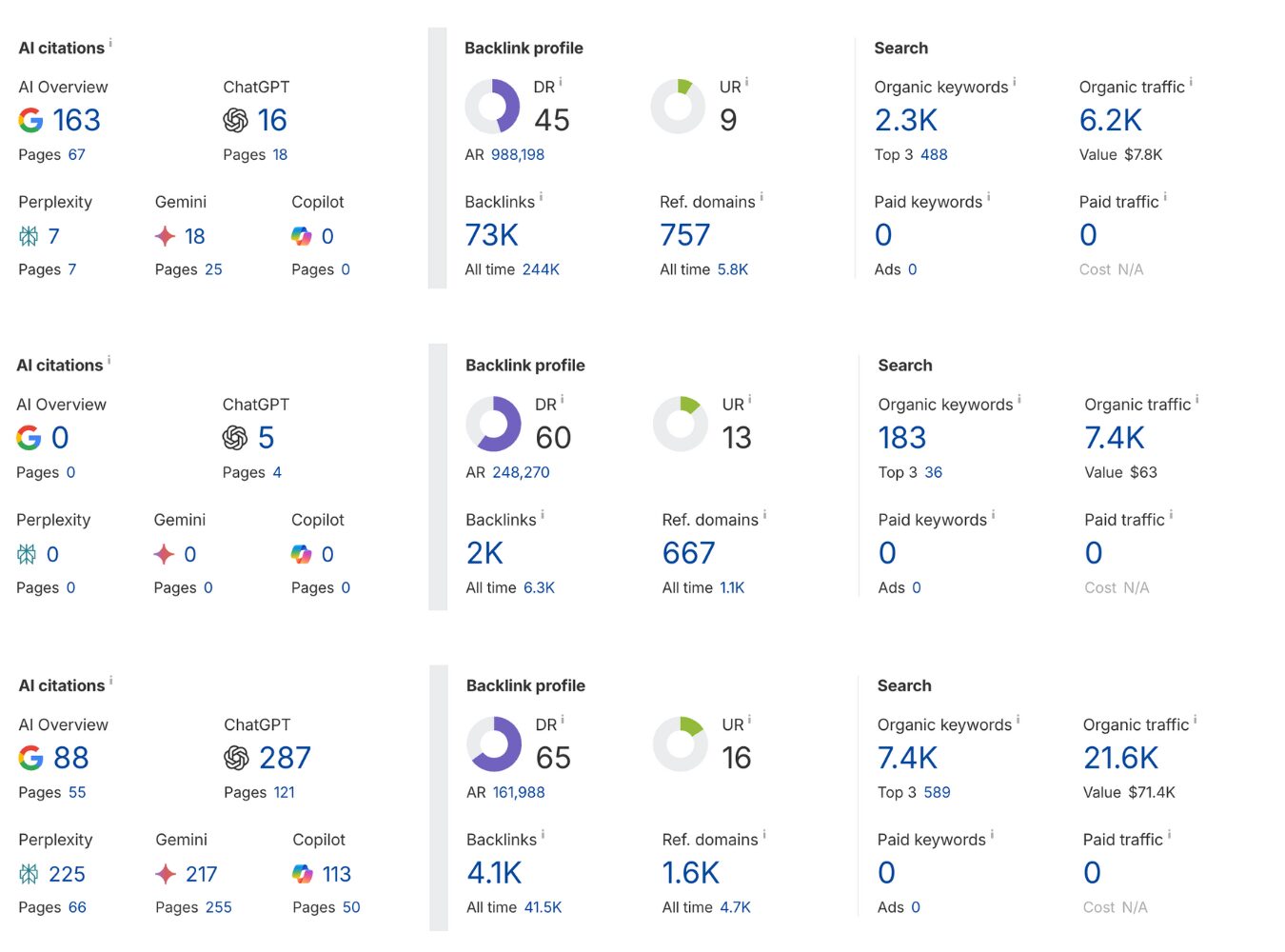Image resolution: width=1285 pixels, height=952 pixels.
Task: Click the Gemini icon next to 217
Action: 166,874
